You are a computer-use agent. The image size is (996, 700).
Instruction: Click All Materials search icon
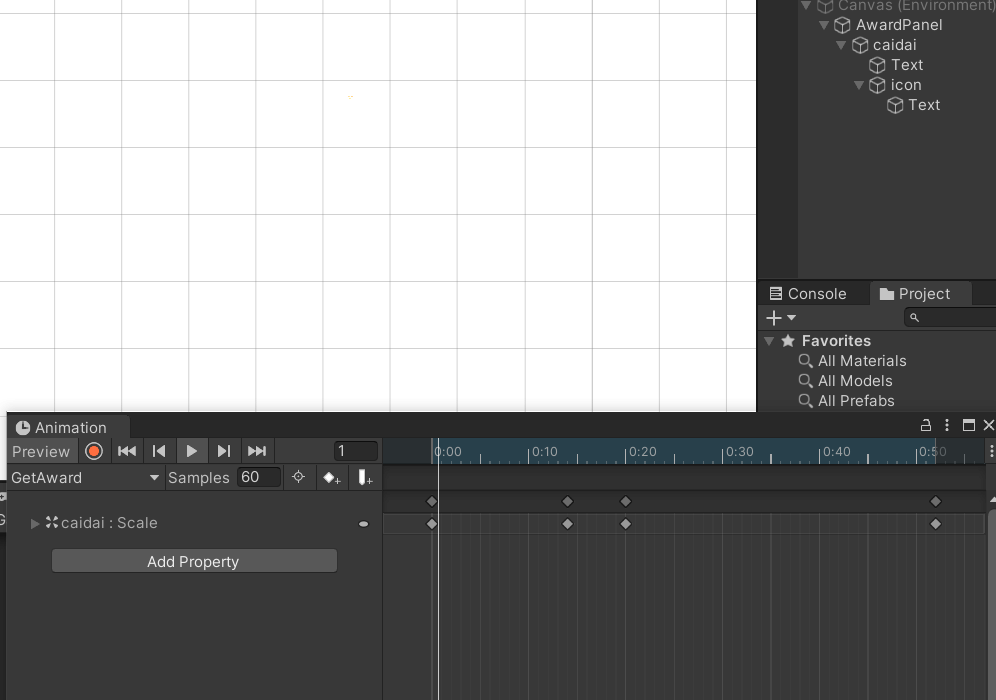point(805,361)
